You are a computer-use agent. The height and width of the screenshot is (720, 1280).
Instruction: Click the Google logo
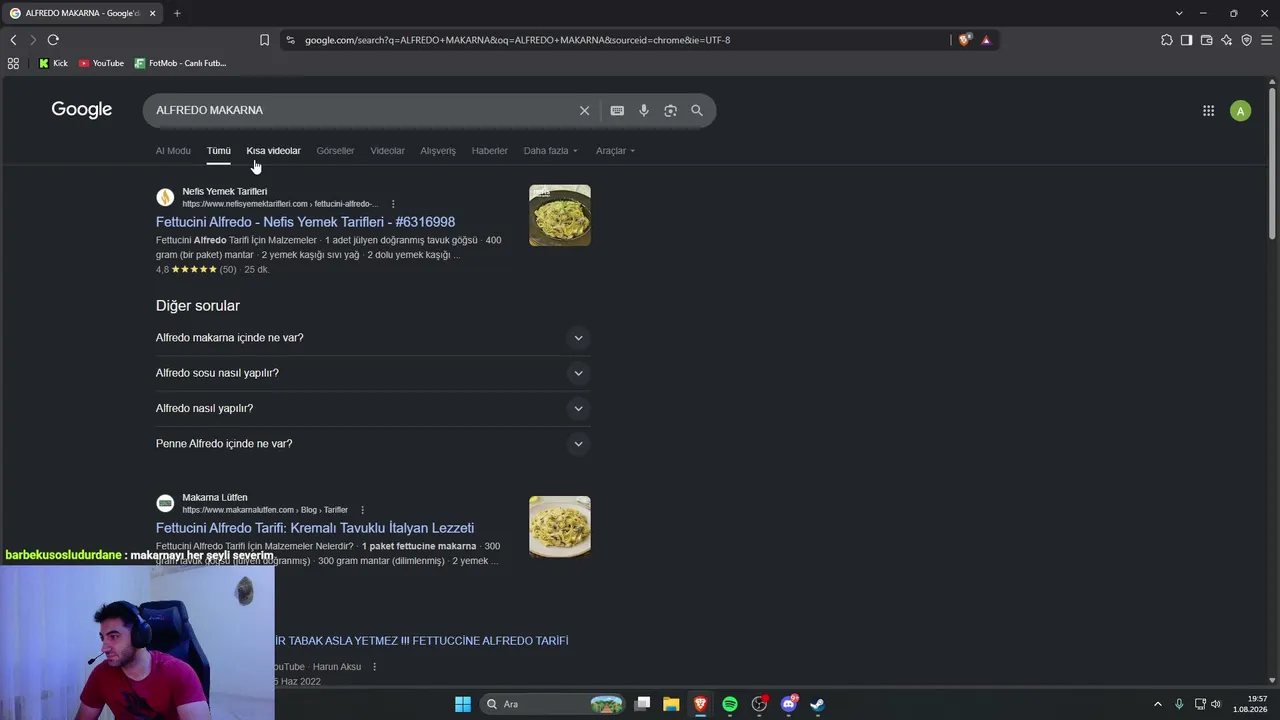(82, 110)
